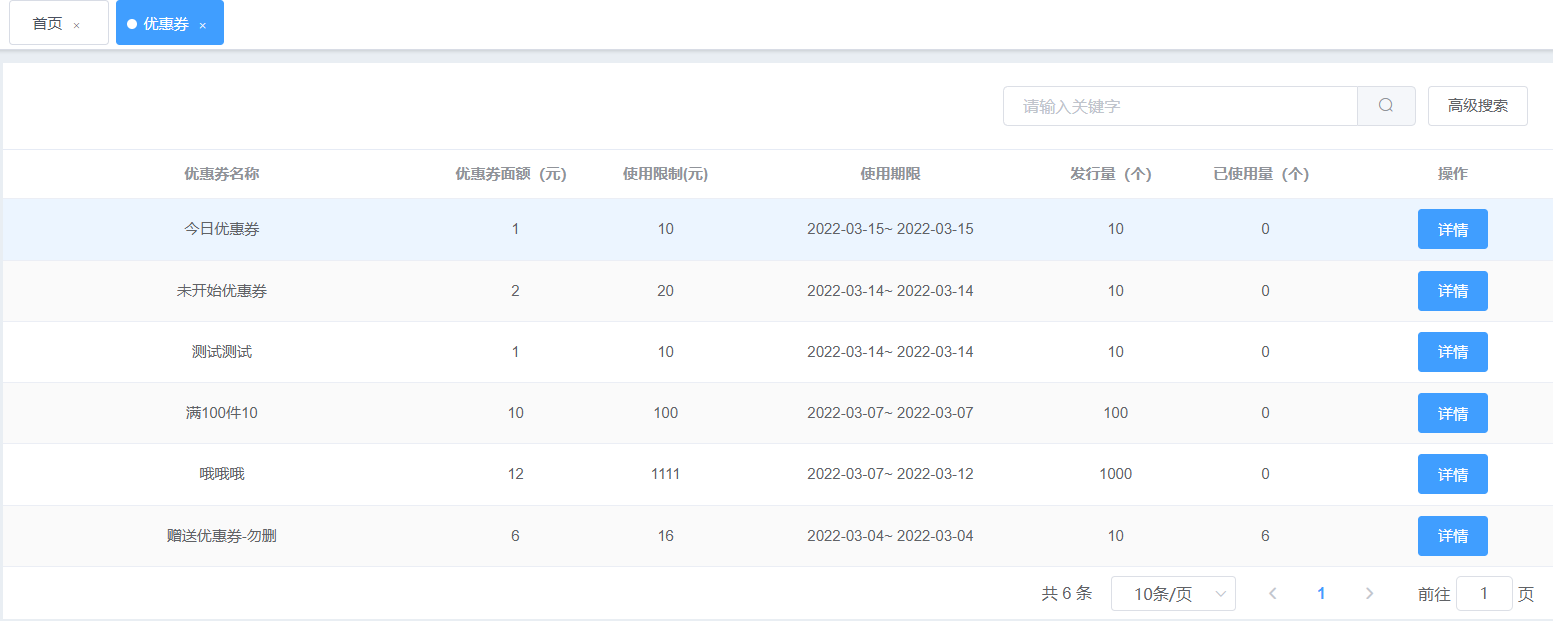
Task: Click the 前往 page jump input
Action: [1484, 593]
